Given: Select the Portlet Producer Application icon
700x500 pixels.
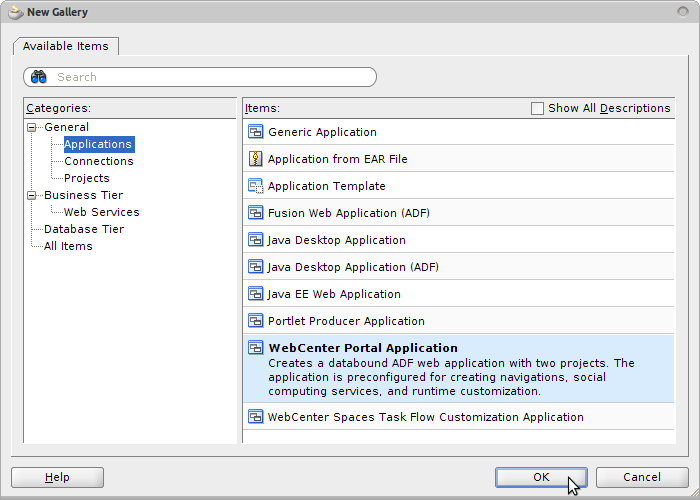Looking at the screenshot, I should 255,321.
